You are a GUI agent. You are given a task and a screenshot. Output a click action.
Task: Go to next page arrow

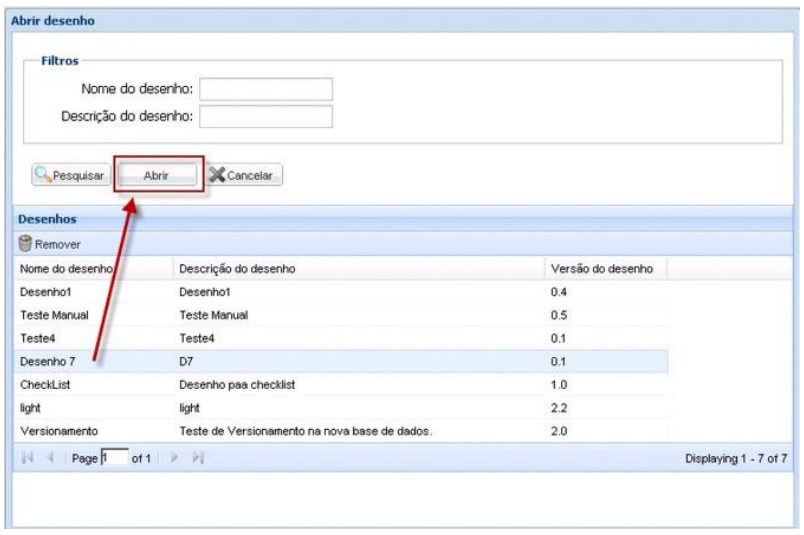pyautogui.click(x=175, y=458)
